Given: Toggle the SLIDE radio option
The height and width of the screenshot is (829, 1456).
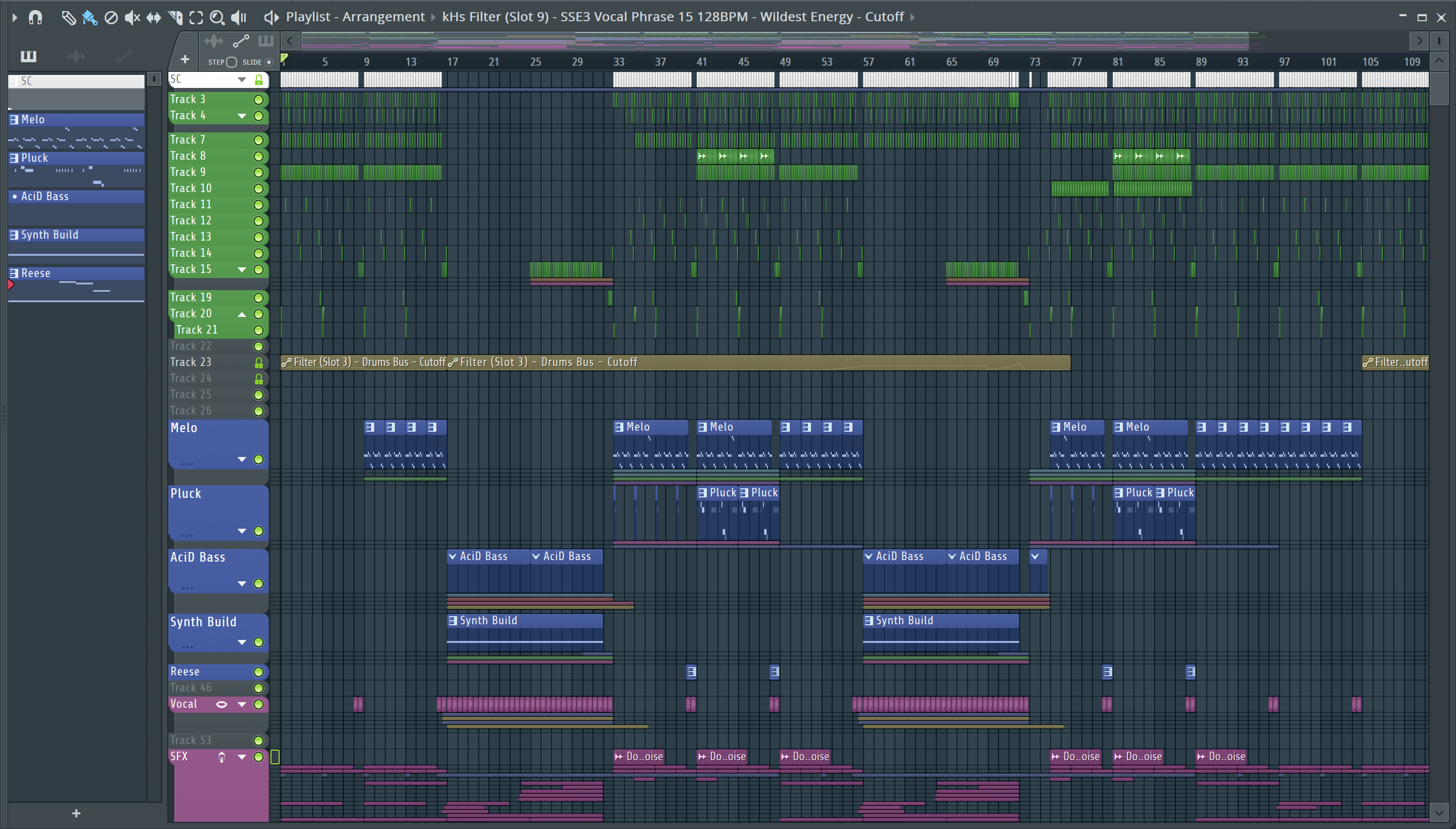Looking at the screenshot, I should click(269, 62).
